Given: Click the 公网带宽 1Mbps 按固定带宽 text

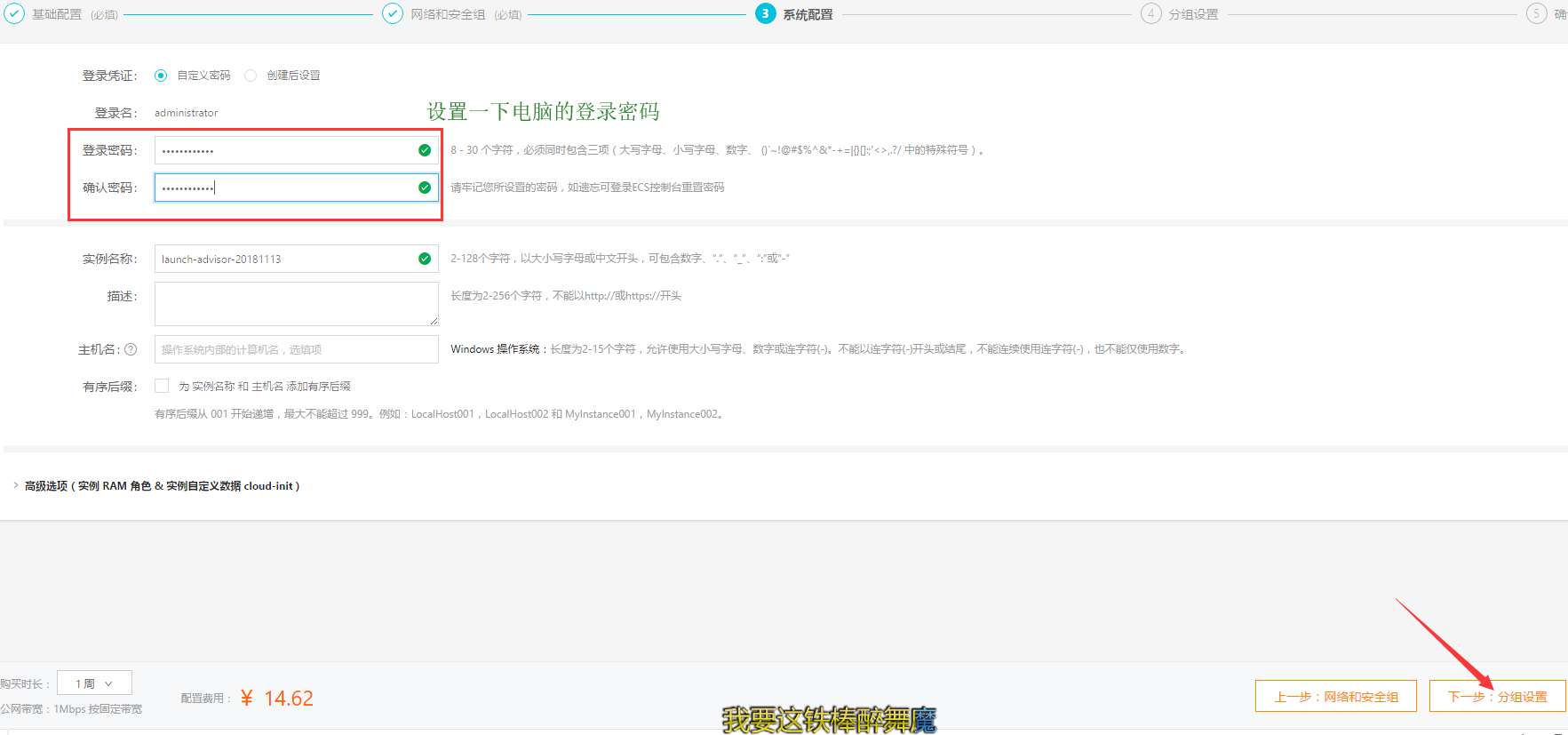Looking at the screenshot, I should [71, 709].
